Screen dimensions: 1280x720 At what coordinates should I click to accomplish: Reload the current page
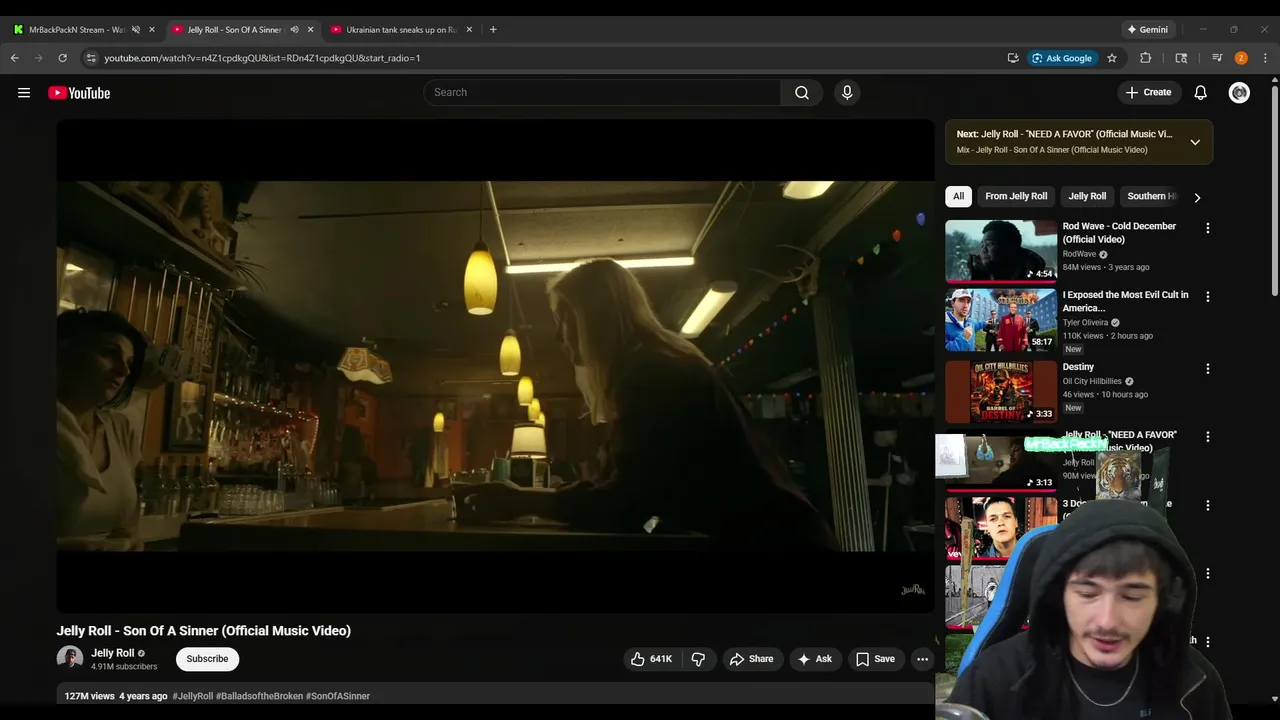[x=62, y=58]
